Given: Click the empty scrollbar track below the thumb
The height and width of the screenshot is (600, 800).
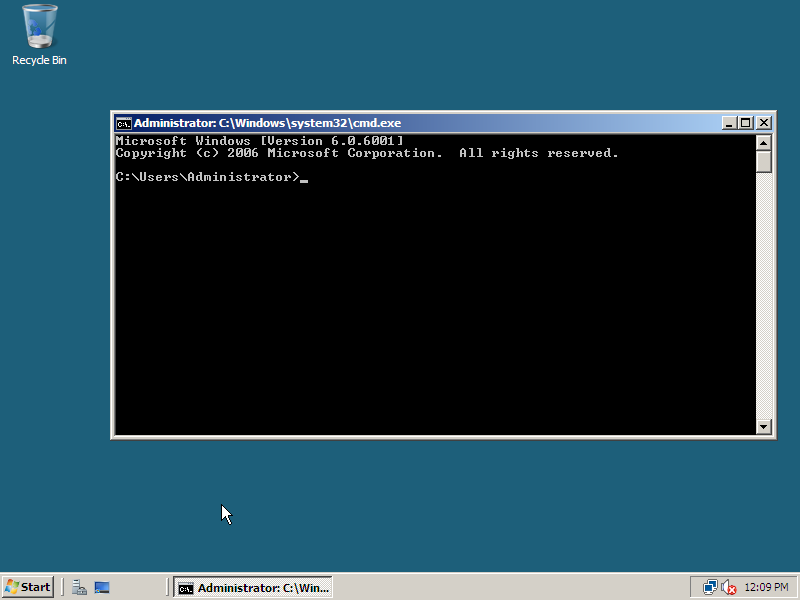Looking at the screenshot, I should click(x=764, y=300).
